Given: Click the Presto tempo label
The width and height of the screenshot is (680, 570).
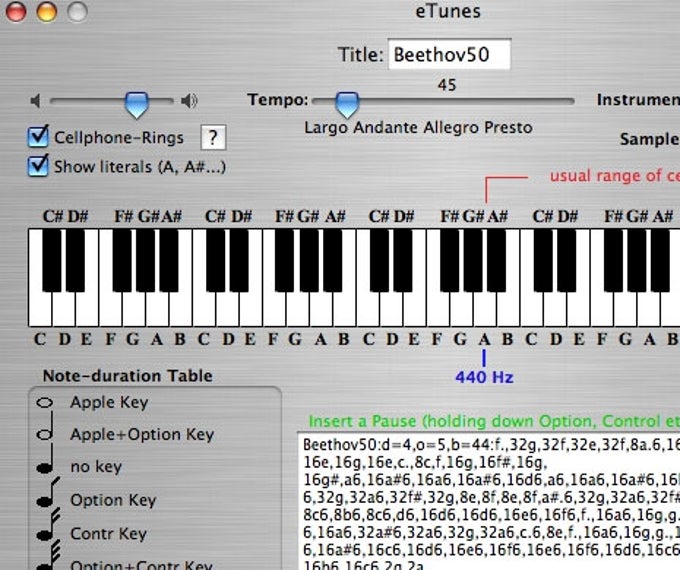Looking at the screenshot, I should click(x=508, y=128).
